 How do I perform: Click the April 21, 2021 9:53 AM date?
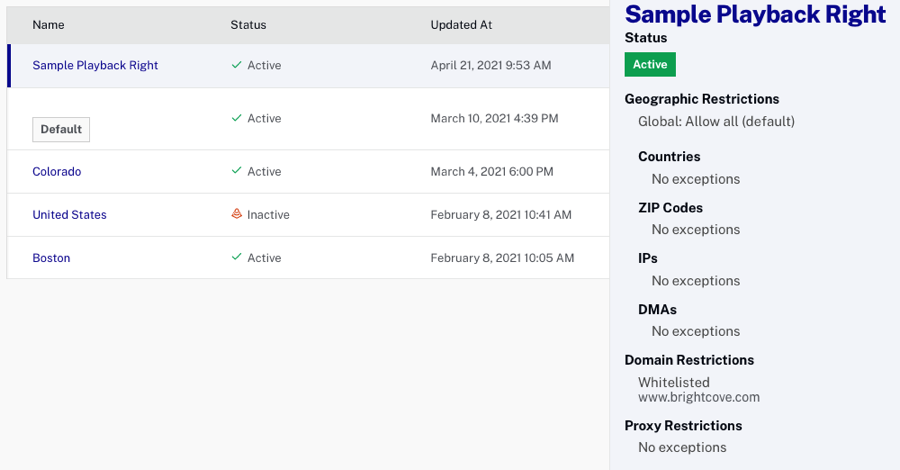(x=490, y=65)
